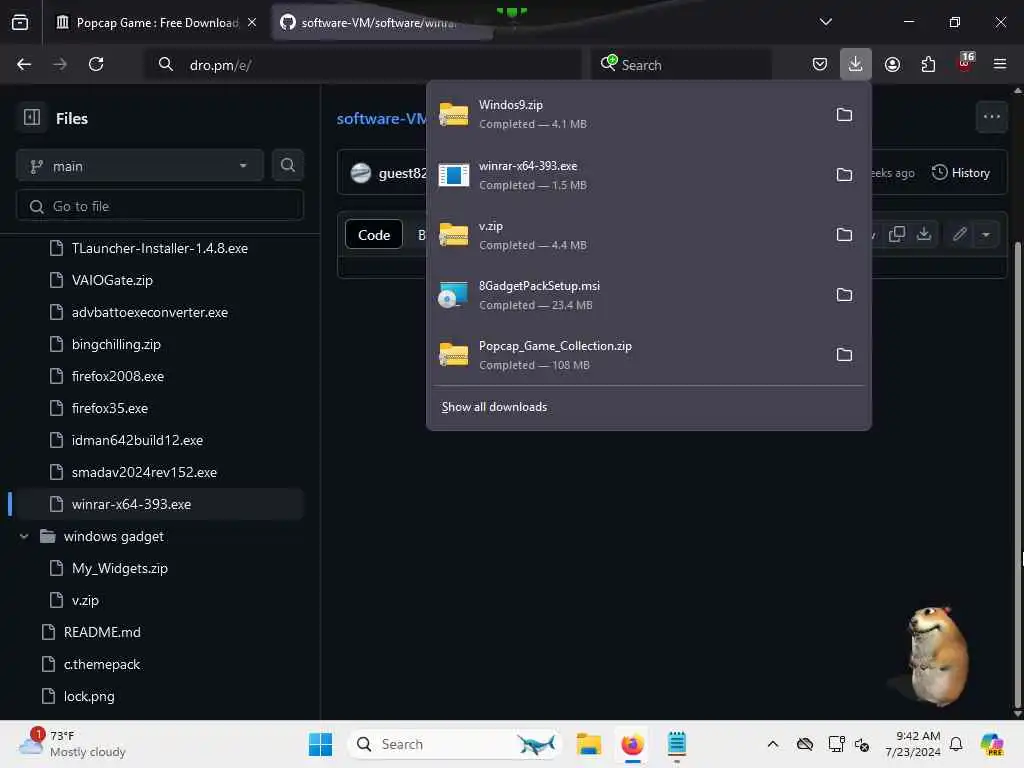Open the extensions puzzle icon
The height and width of the screenshot is (768, 1024).
928,64
